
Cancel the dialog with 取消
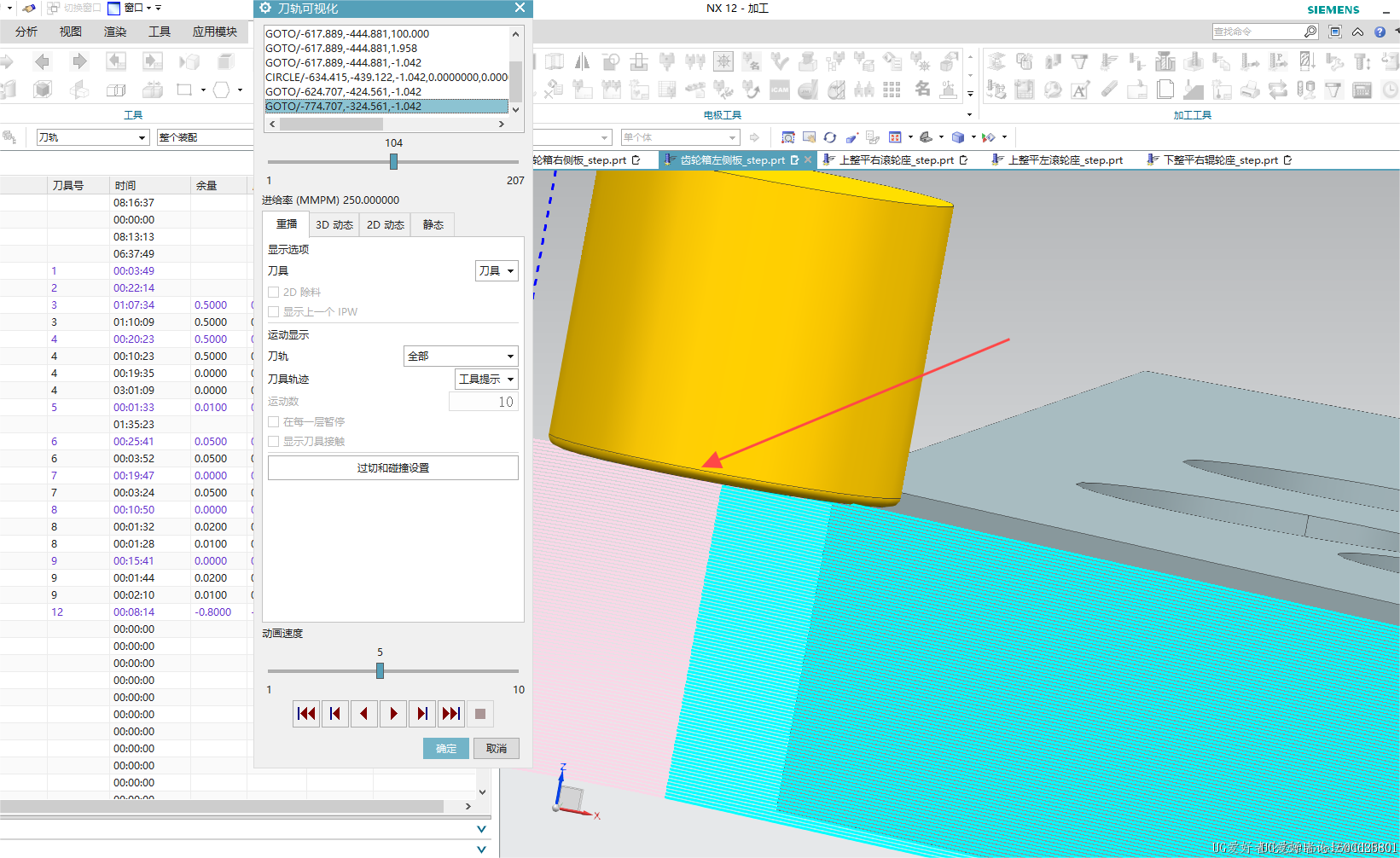tap(497, 748)
